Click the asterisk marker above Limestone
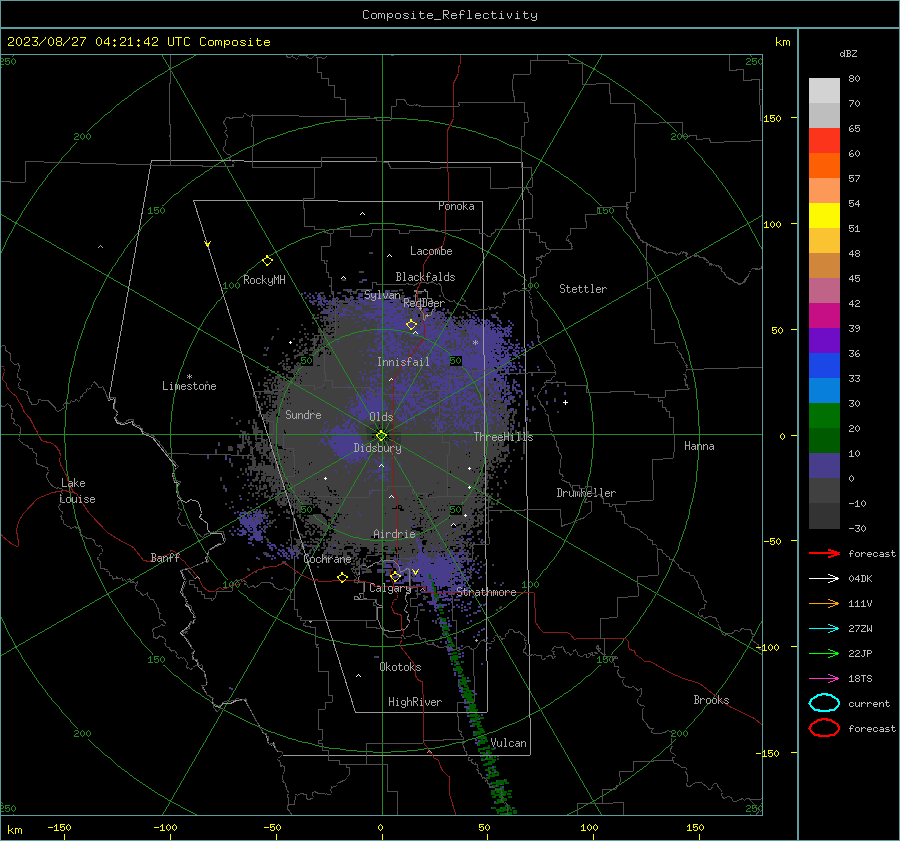 pyautogui.click(x=189, y=377)
